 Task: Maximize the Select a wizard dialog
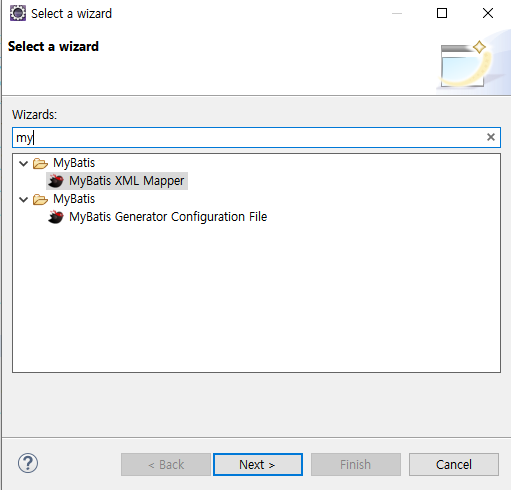tap(442, 13)
